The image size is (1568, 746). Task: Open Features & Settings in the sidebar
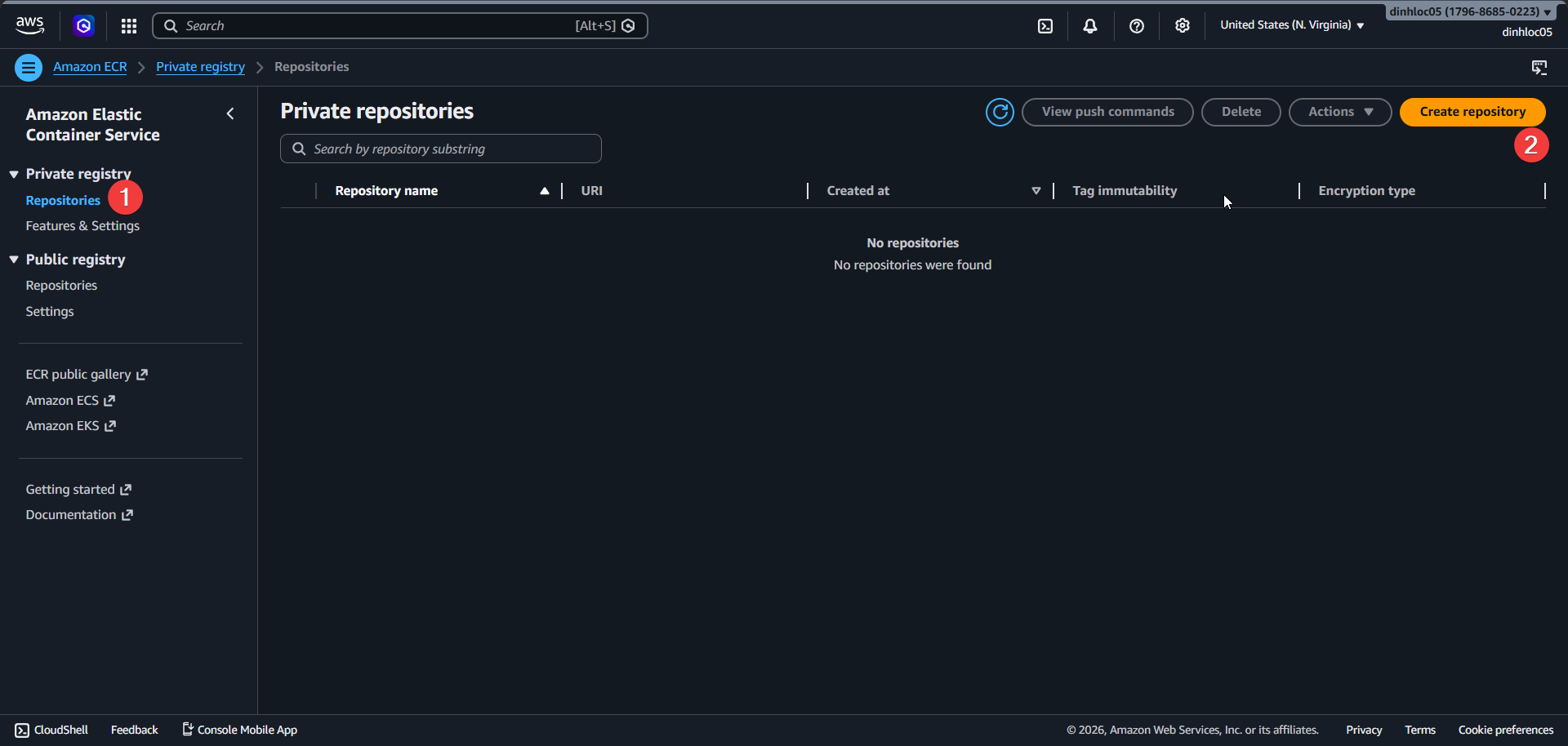click(x=82, y=225)
